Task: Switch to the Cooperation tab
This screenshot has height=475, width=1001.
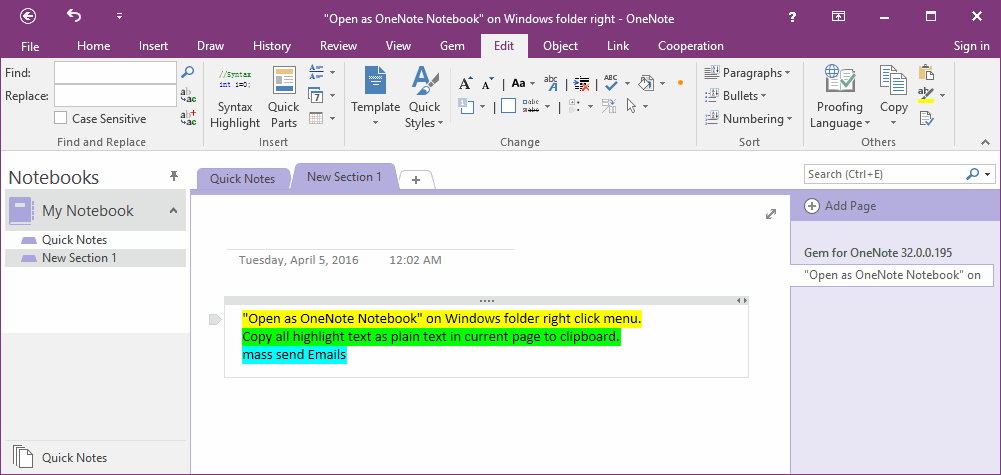Action: point(691,46)
